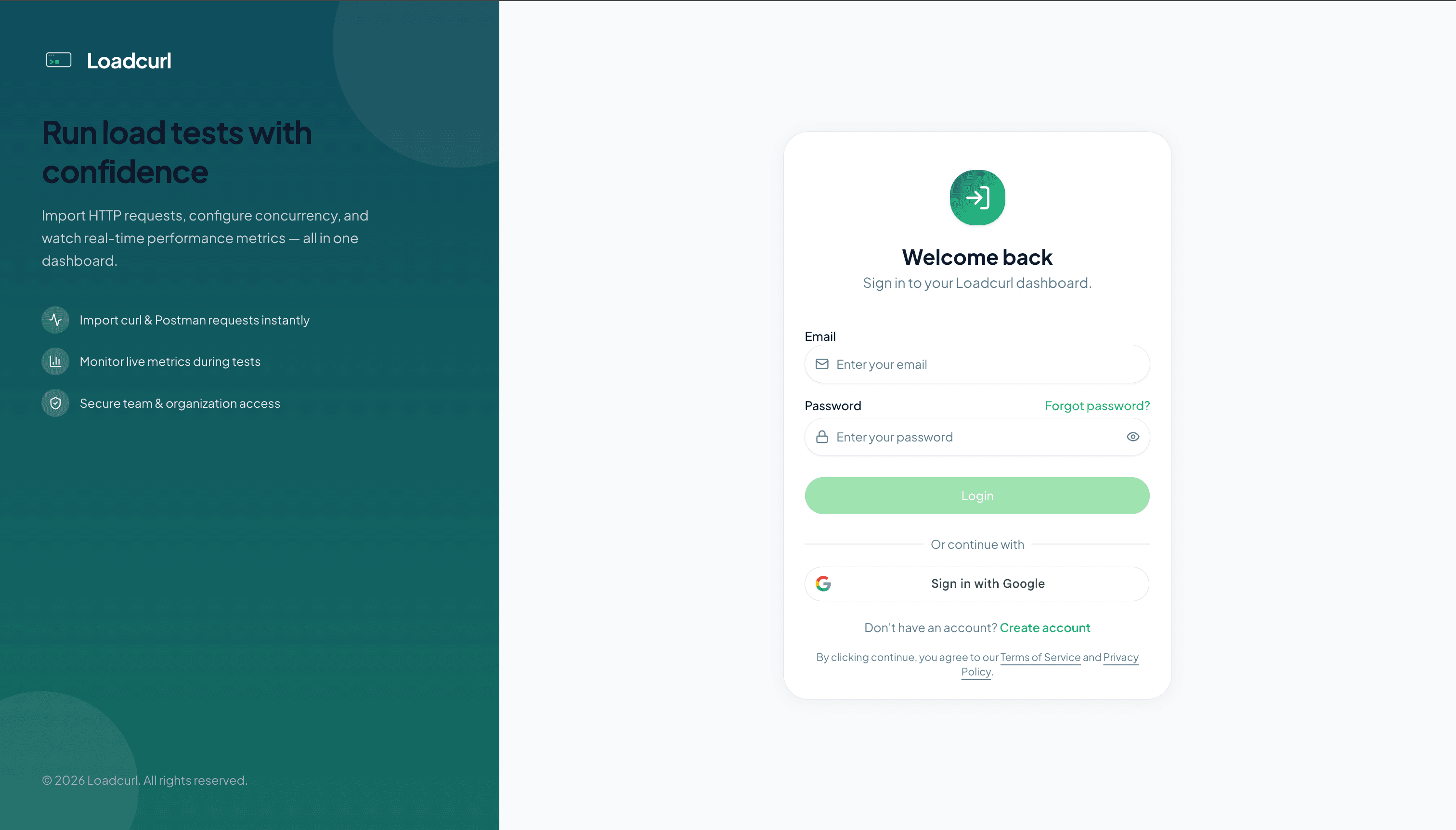Open the Create account link
1456x830 pixels.
click(1044, 628)
